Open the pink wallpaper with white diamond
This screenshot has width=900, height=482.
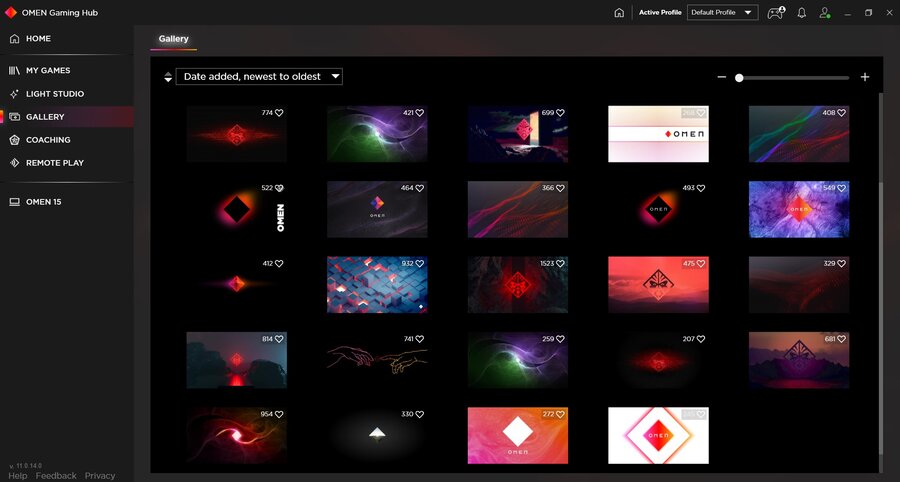[x=518, y=436]
